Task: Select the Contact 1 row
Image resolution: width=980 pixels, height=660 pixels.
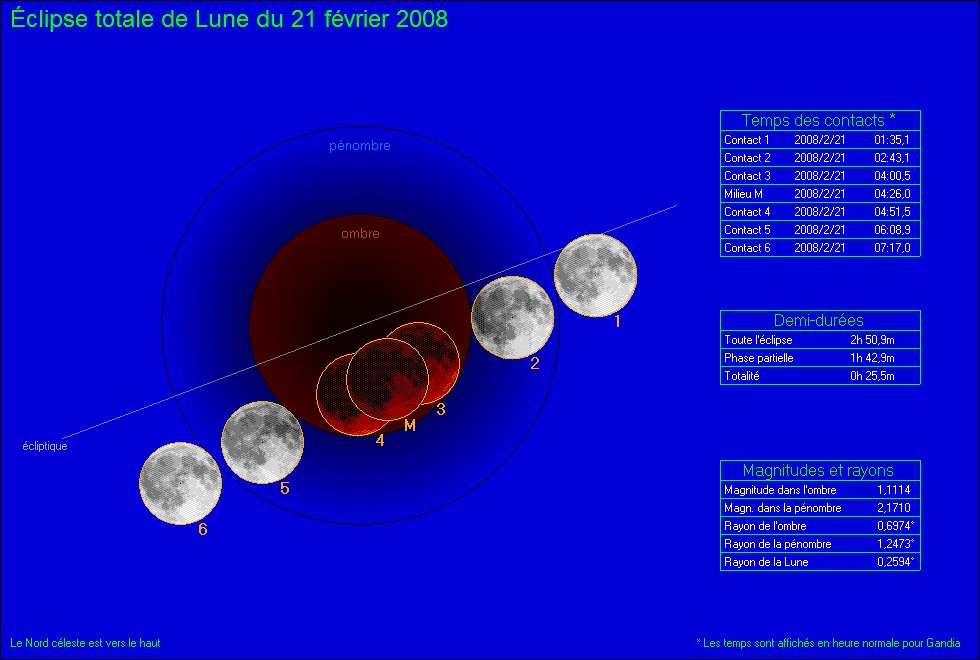Action: (x=819, y=140)
